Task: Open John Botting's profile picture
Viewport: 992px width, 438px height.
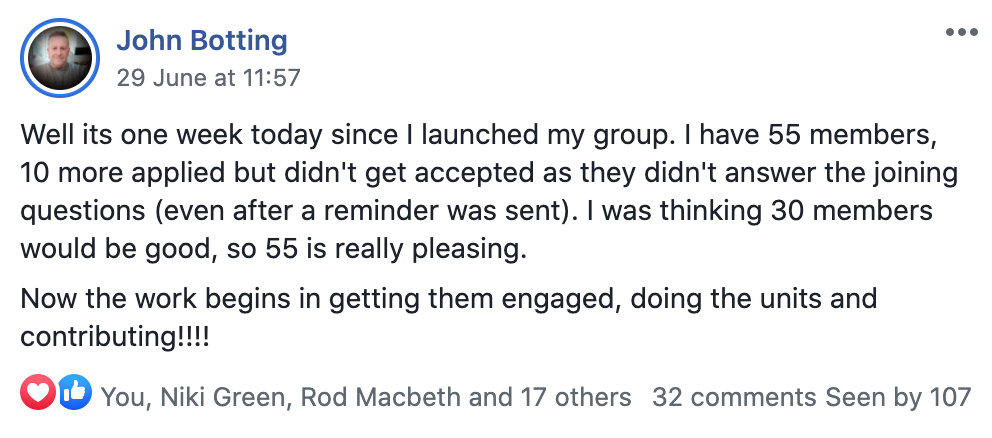Action: click(x=61, y=59)
